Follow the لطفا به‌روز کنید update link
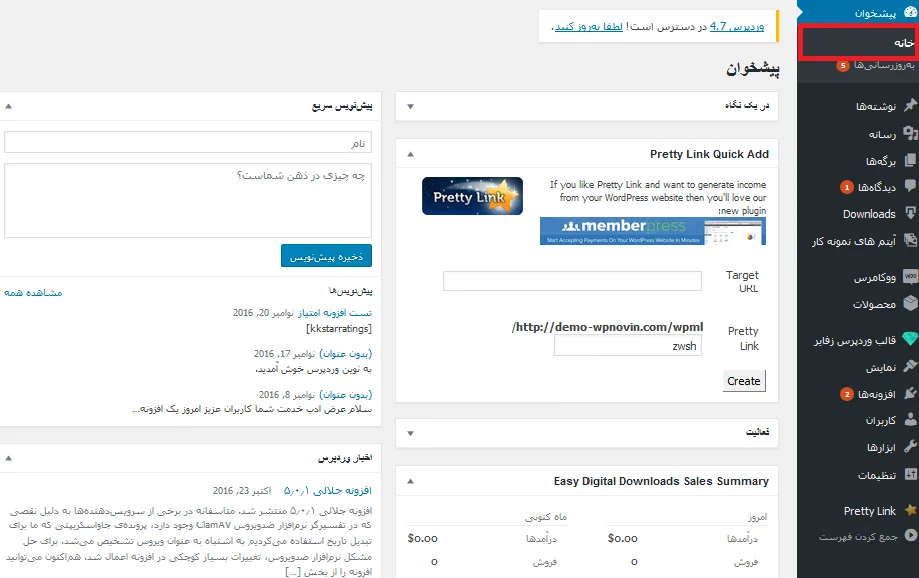919x578 pixels. point(589,26)
